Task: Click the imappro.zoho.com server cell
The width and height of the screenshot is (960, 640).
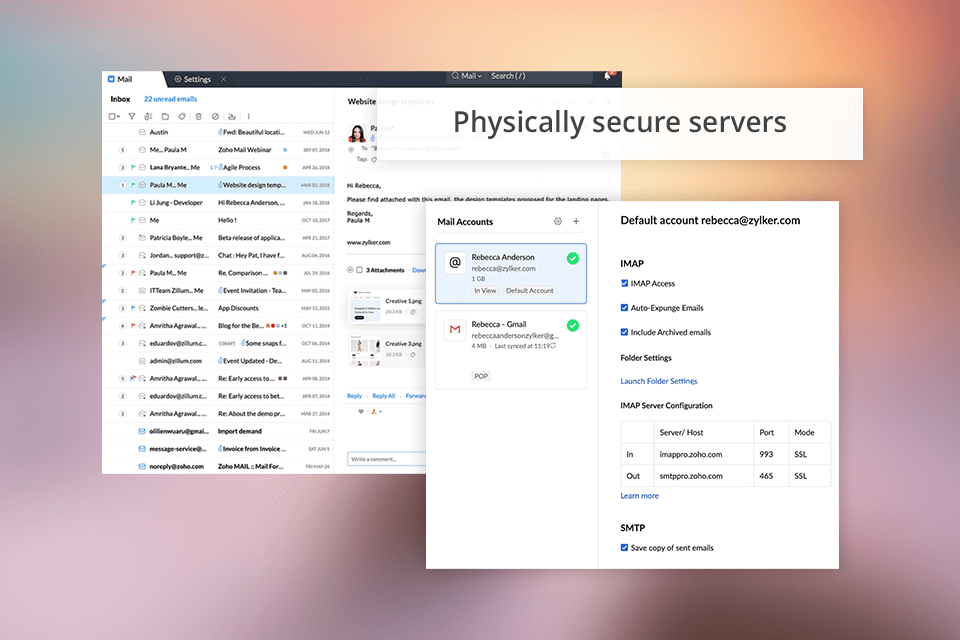Action: [x=703, y=454]
